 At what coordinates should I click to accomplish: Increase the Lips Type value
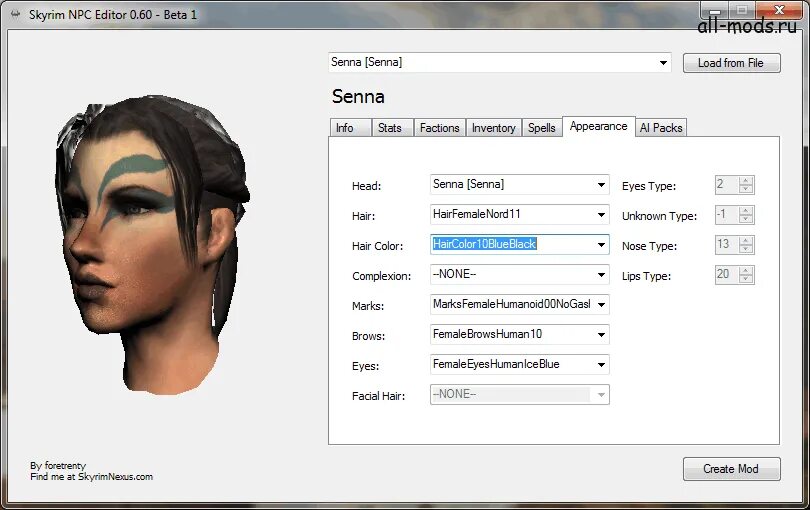click(745, 271)
